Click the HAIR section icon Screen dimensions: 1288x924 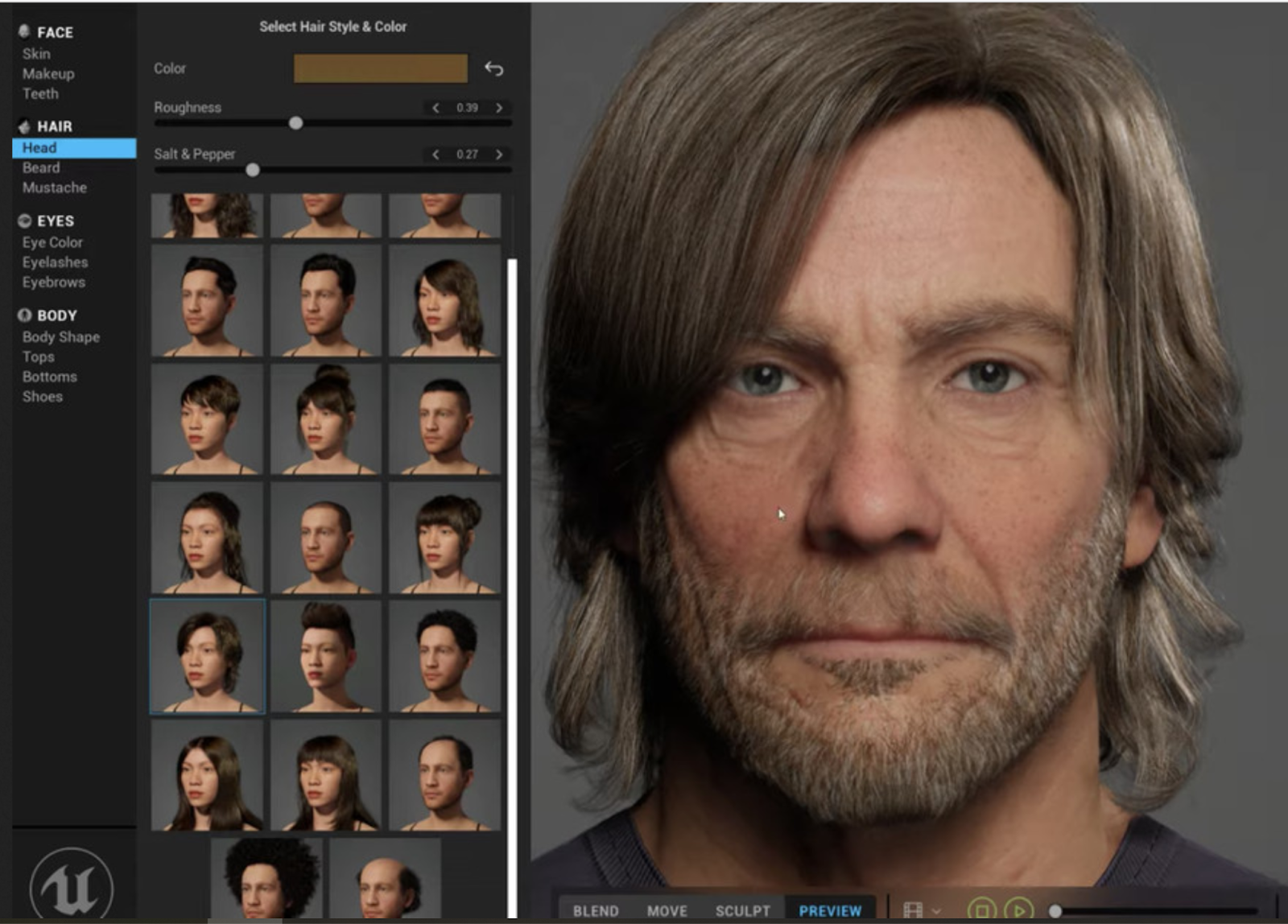[x=24, y=126]
